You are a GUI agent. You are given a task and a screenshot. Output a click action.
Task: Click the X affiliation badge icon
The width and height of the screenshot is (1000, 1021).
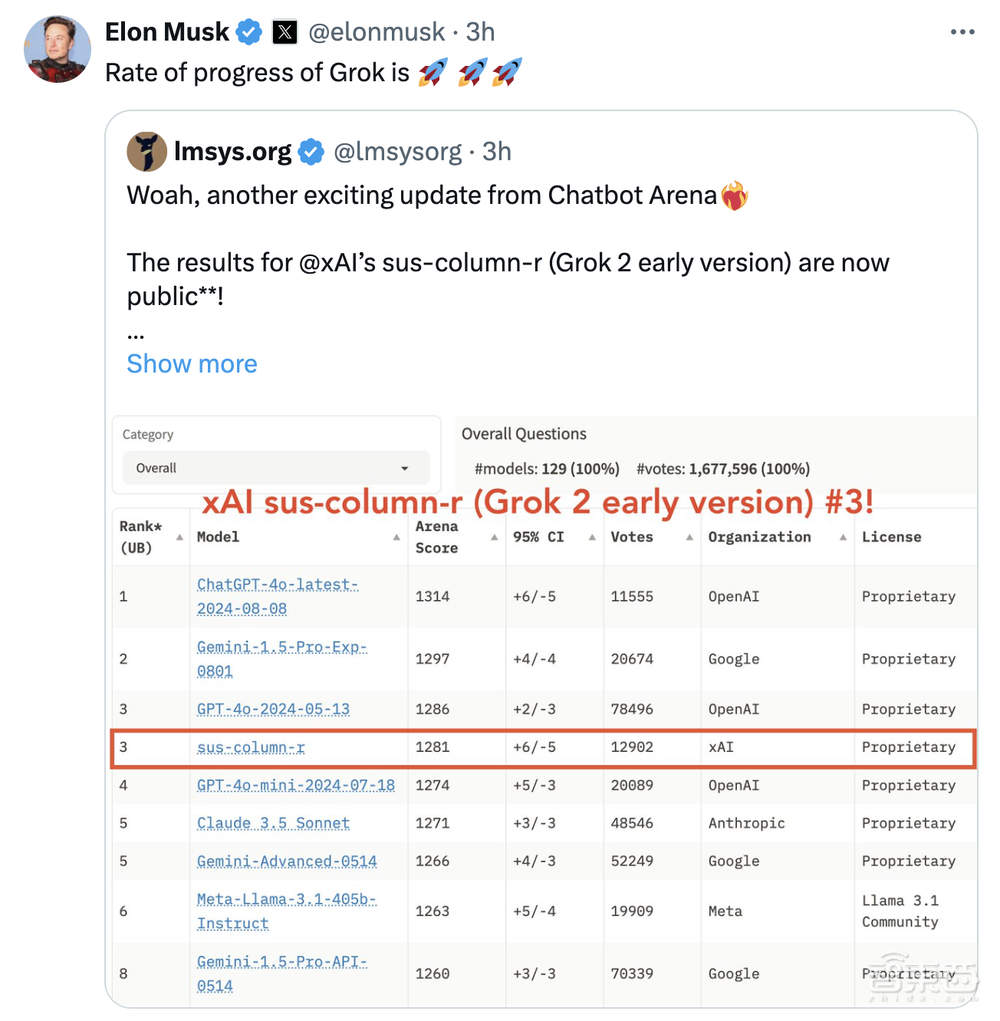(x=285, y=32)
